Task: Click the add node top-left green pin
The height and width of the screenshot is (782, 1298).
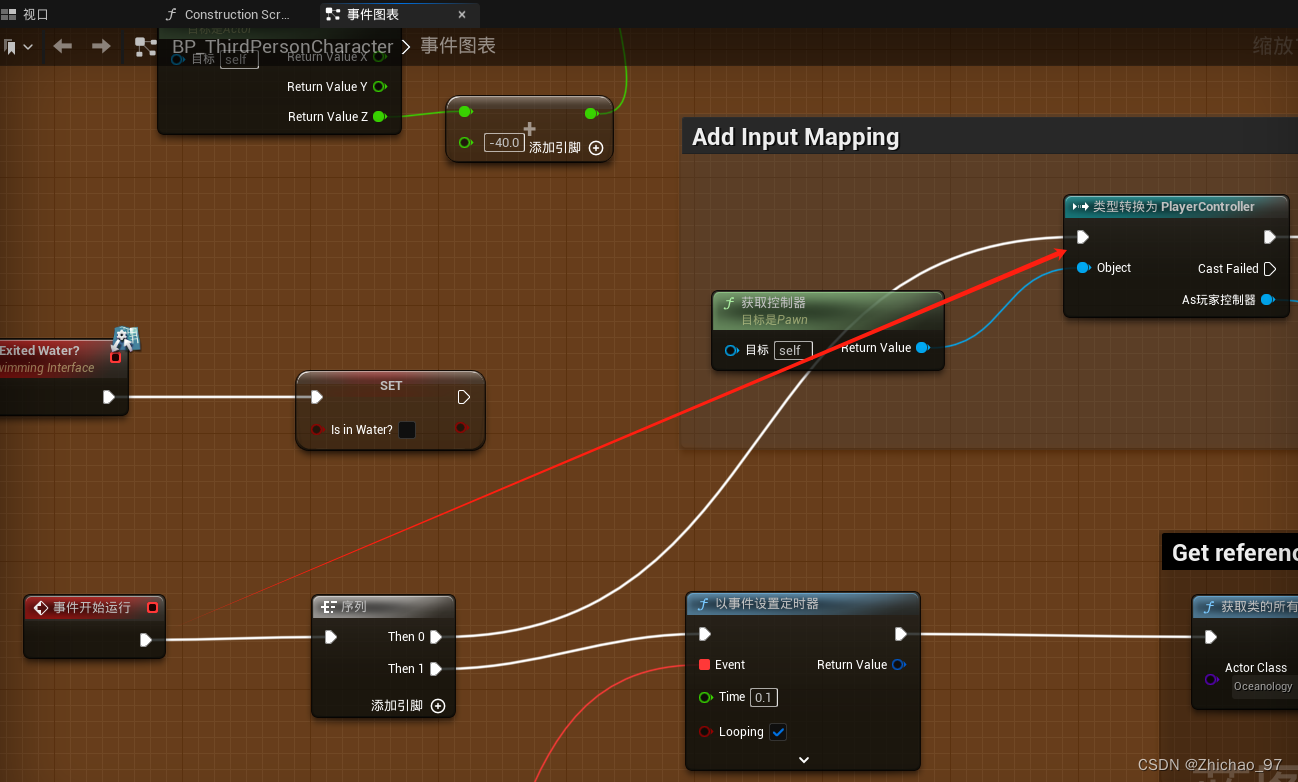Action: click(x=465, y=112)
